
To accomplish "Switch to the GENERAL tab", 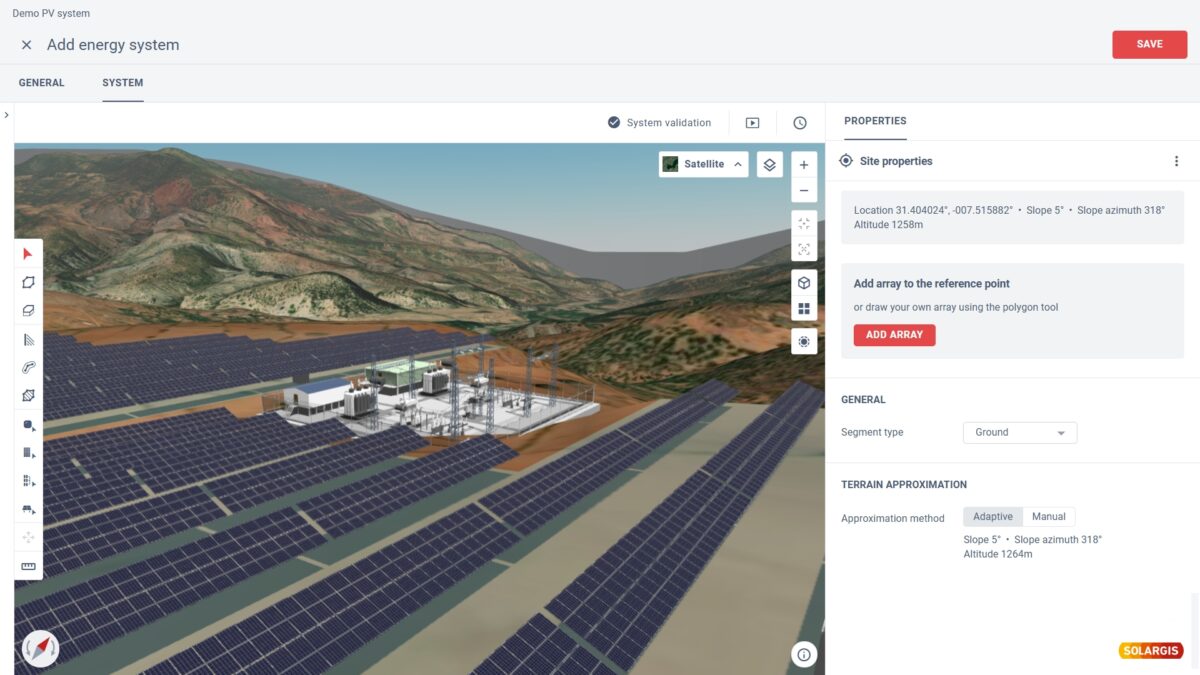I will 41,83.
